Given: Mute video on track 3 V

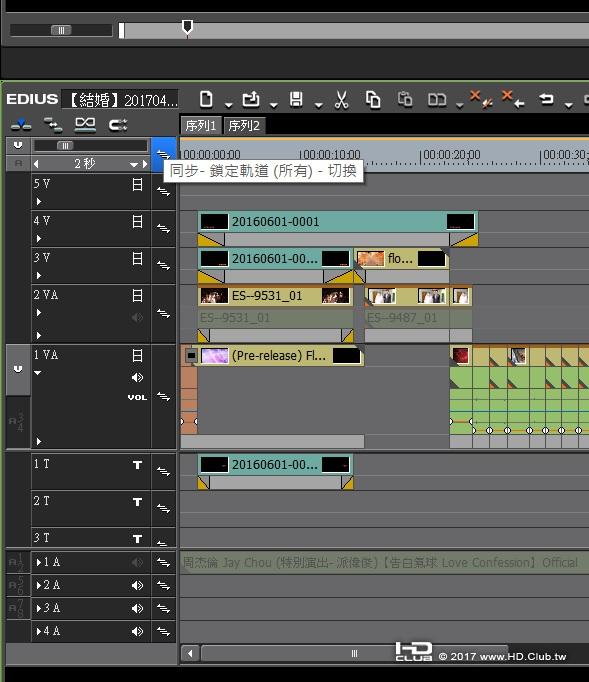Looking at the screenshot, I should 137,259.
